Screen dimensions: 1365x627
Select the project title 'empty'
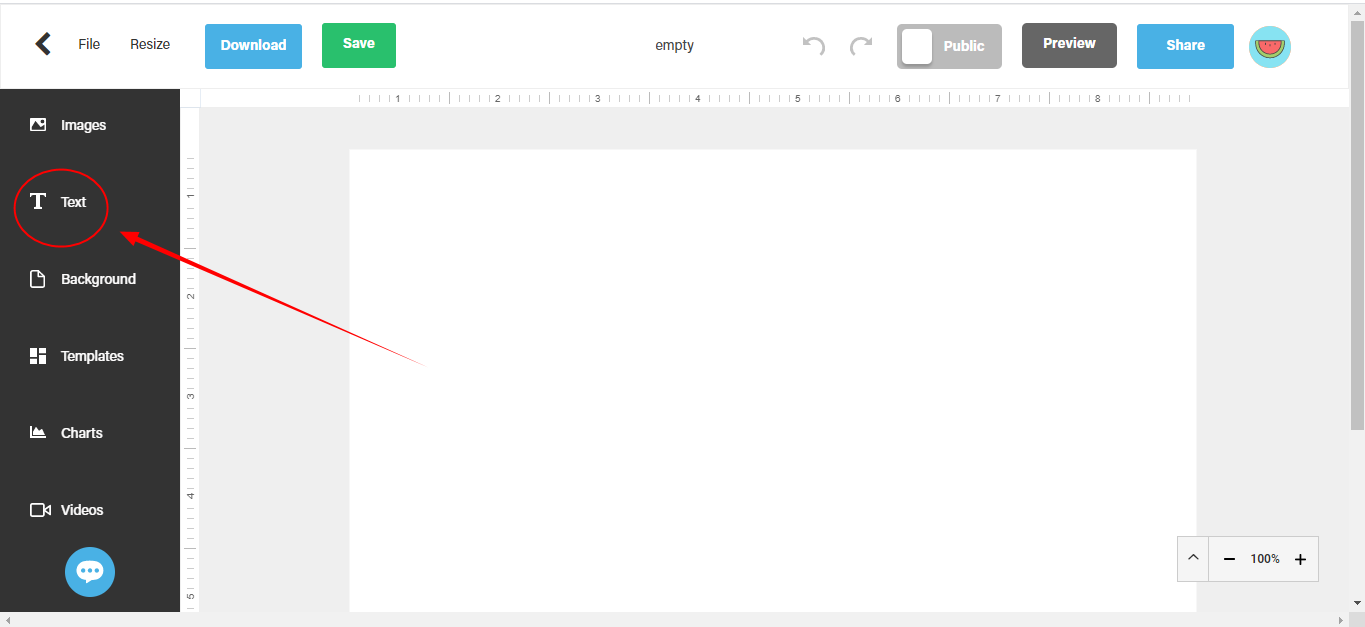[x=675, y=45]
